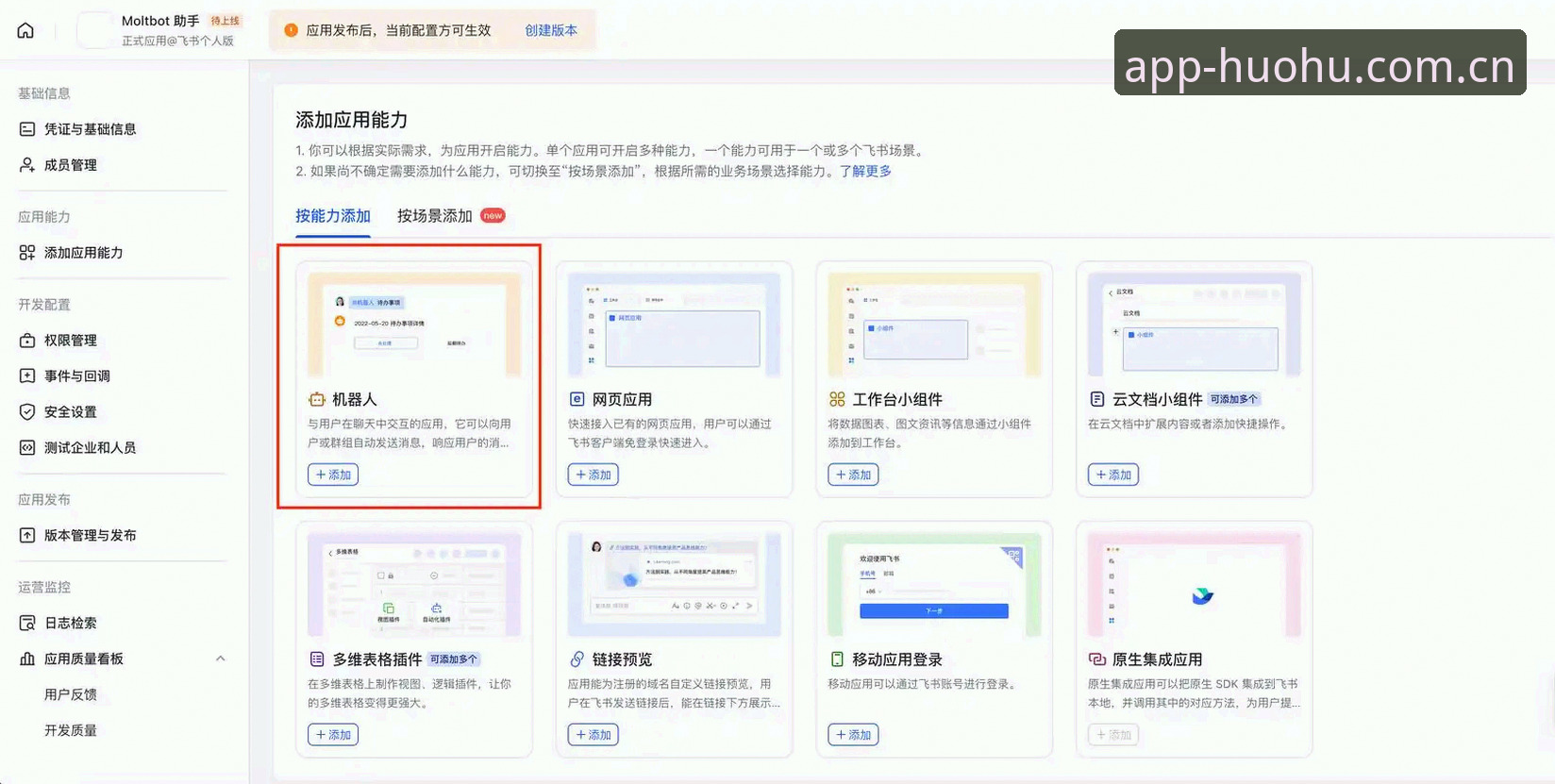Click the new badge beside 按场景添加
Screen dimensions: 1555x784
(493, 216)
